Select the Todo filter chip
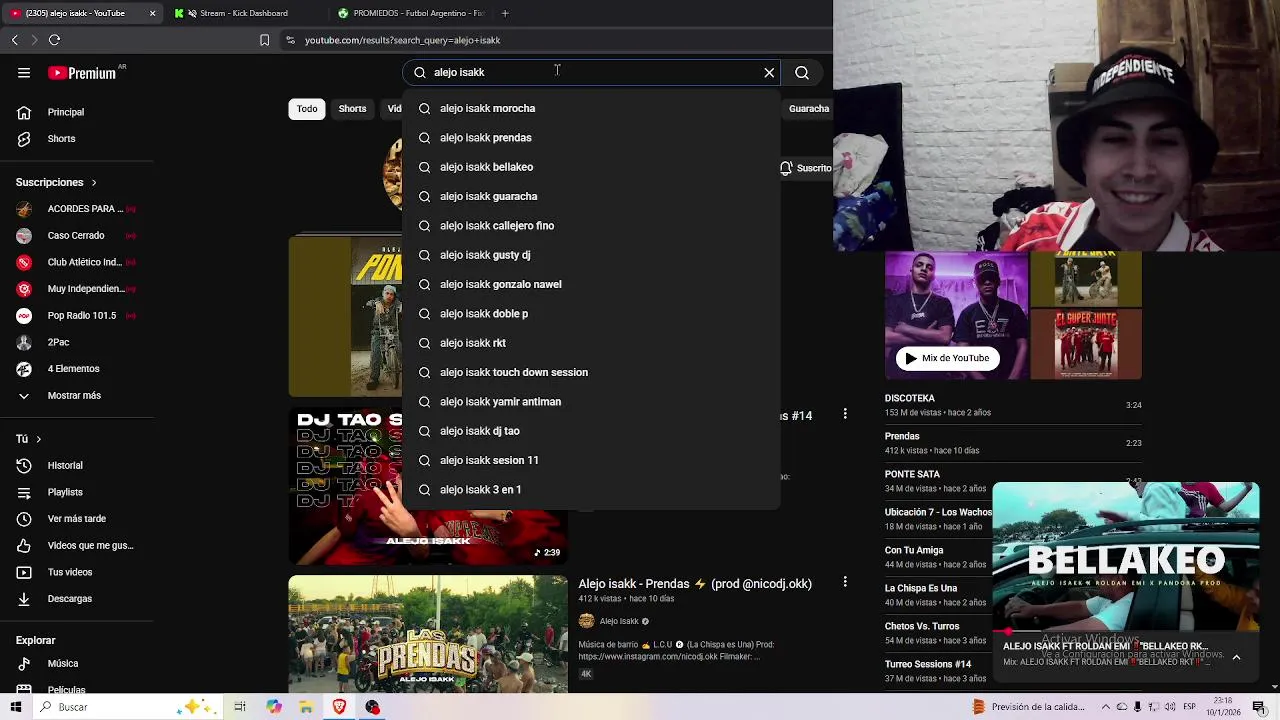 pyautogui.click(x=307, y=109)
